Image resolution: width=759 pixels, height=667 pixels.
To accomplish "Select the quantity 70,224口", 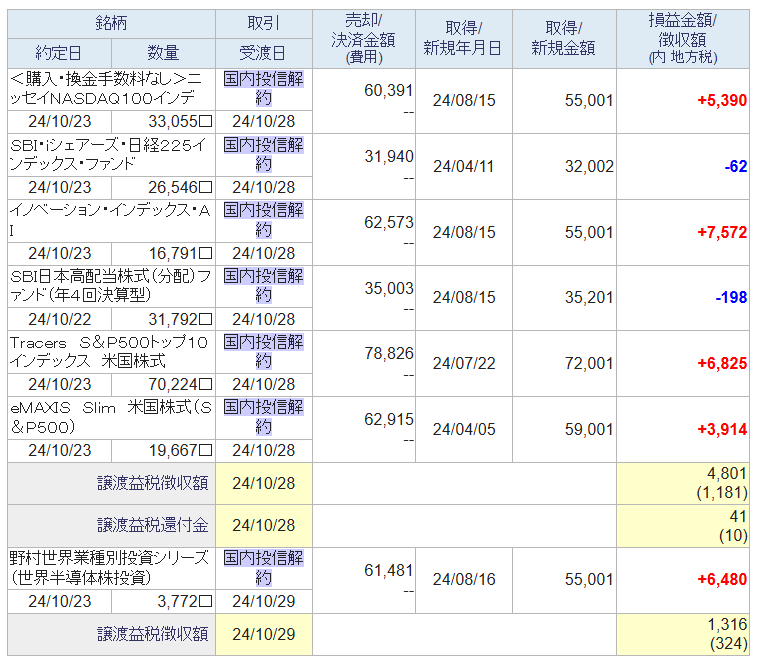I will tap(180, 385).
